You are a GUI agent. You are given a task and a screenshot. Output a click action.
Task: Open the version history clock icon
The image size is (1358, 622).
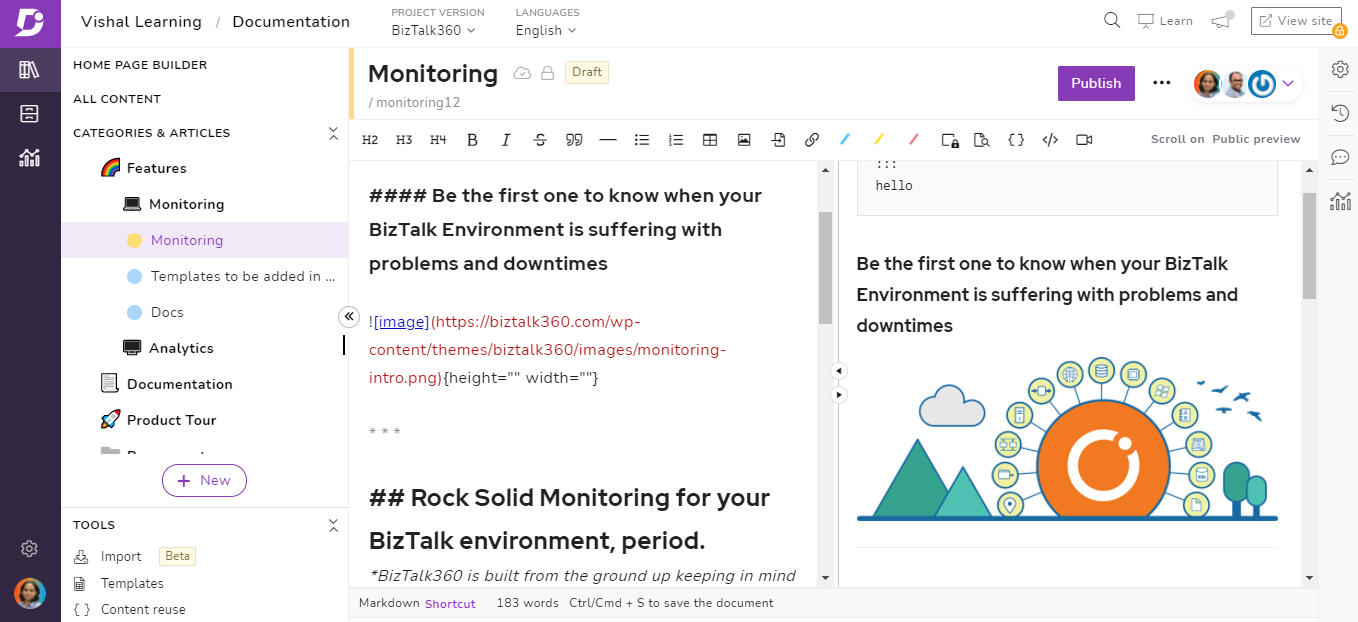point(1340,113)
